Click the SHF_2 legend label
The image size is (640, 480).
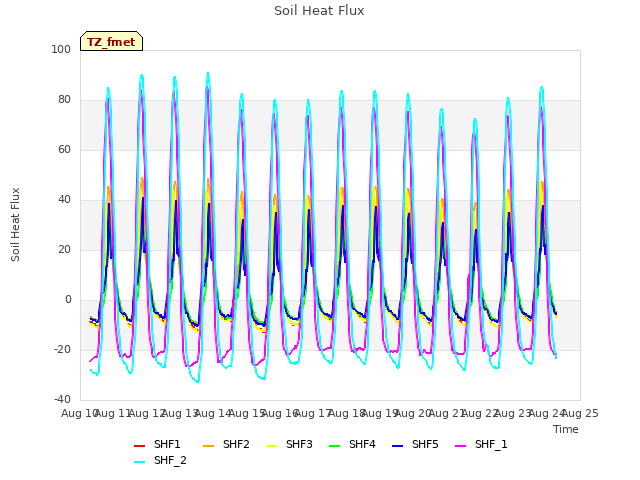[x=170, y=460]
